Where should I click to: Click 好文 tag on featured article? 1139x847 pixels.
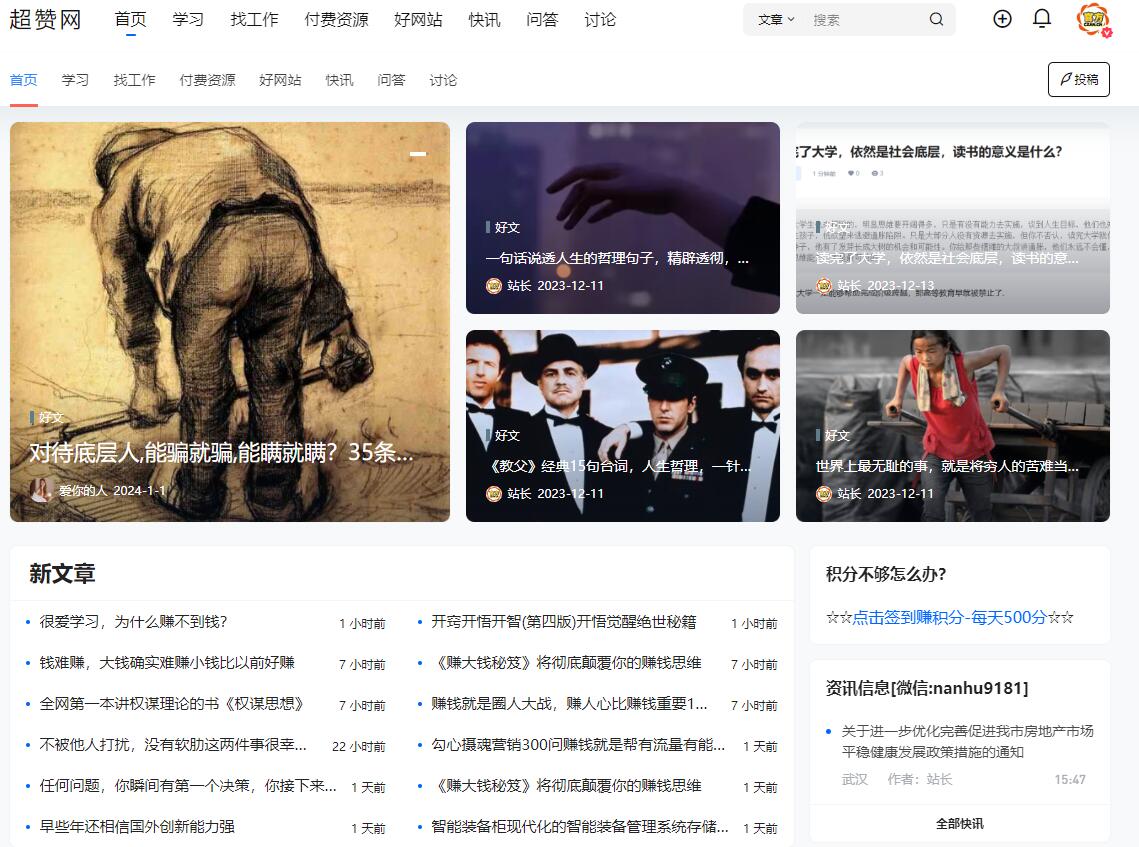(51, 417)
